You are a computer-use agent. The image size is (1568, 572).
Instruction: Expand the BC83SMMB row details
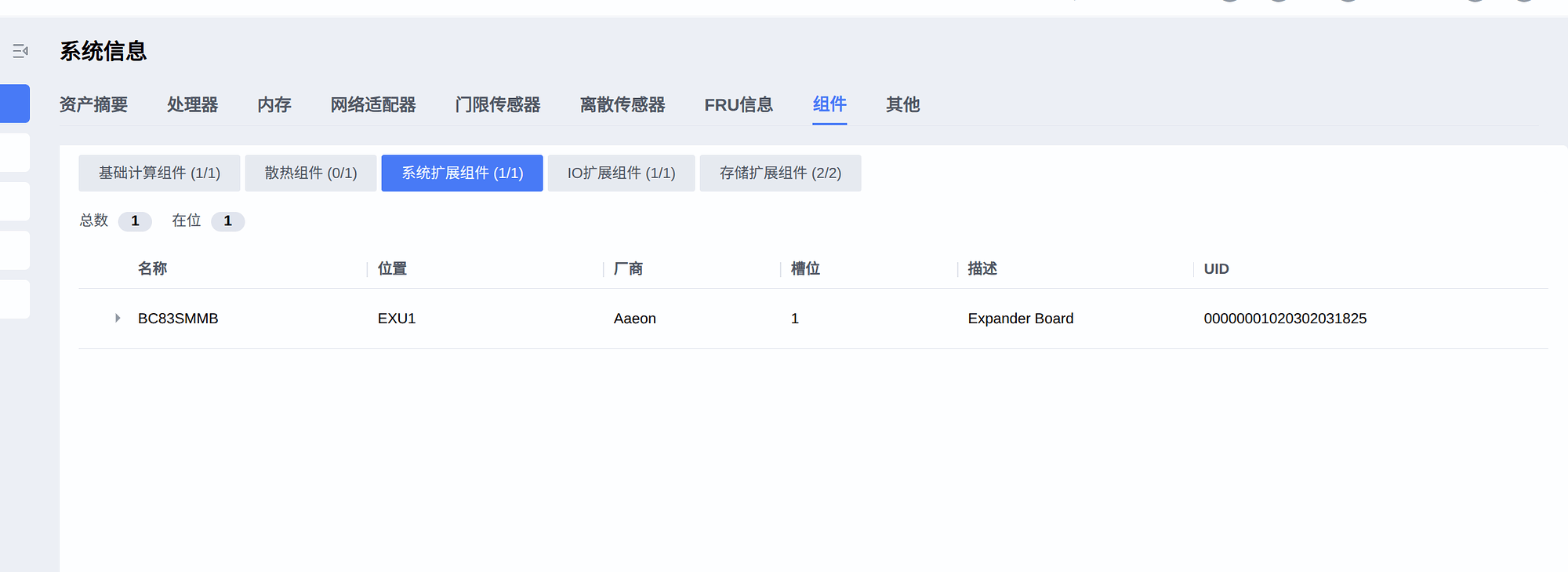118,318
